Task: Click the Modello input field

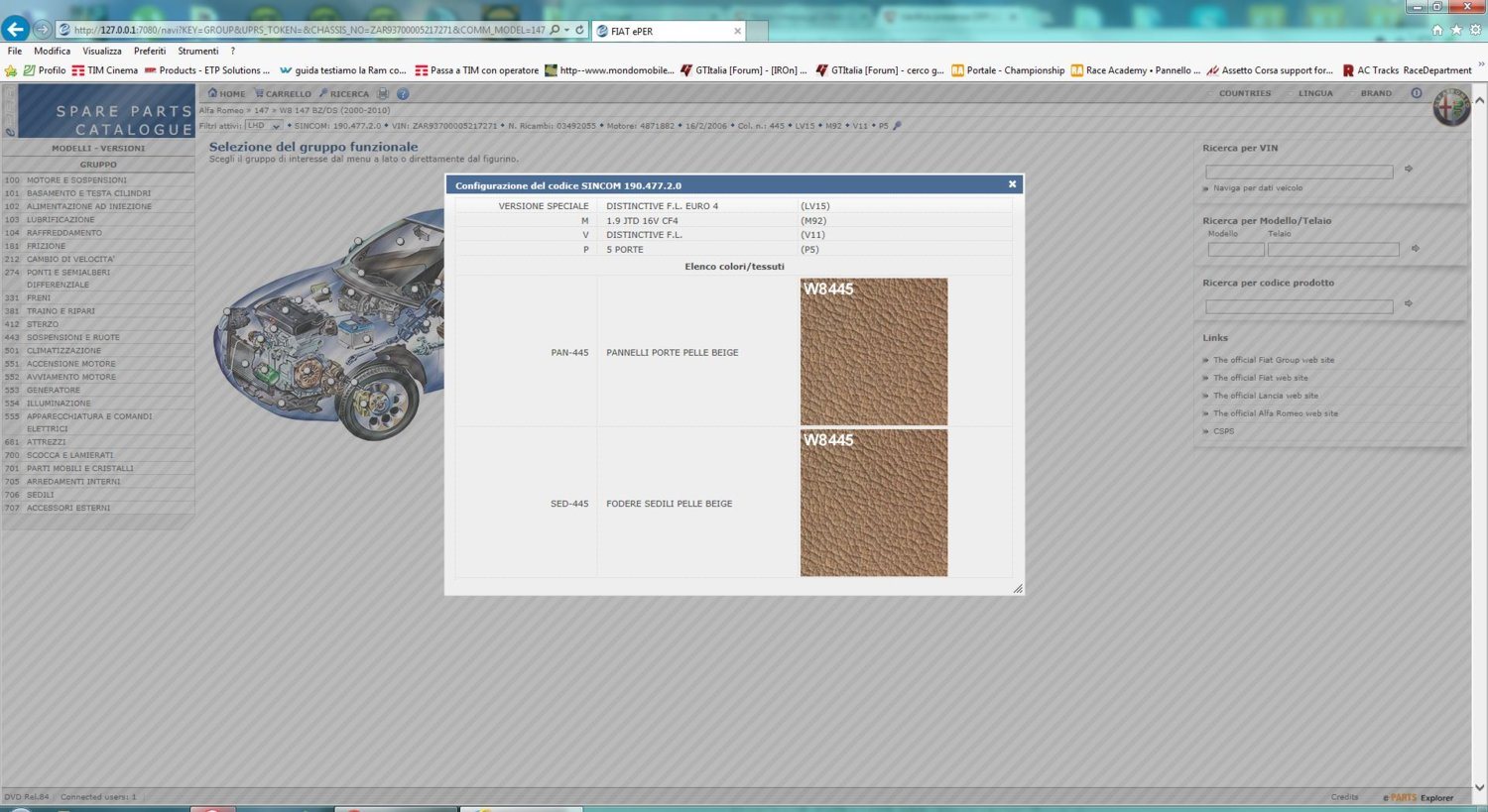Action: tap(1236, 250)
